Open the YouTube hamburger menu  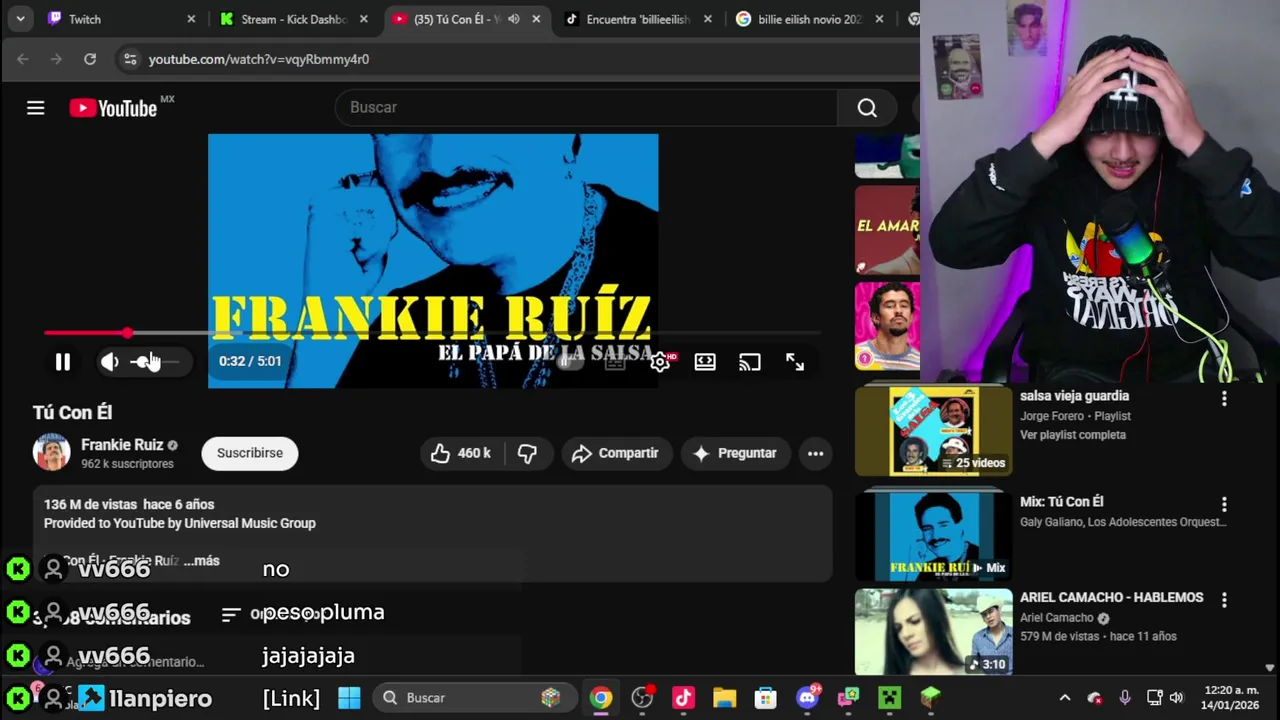click(x=36, y=107)
